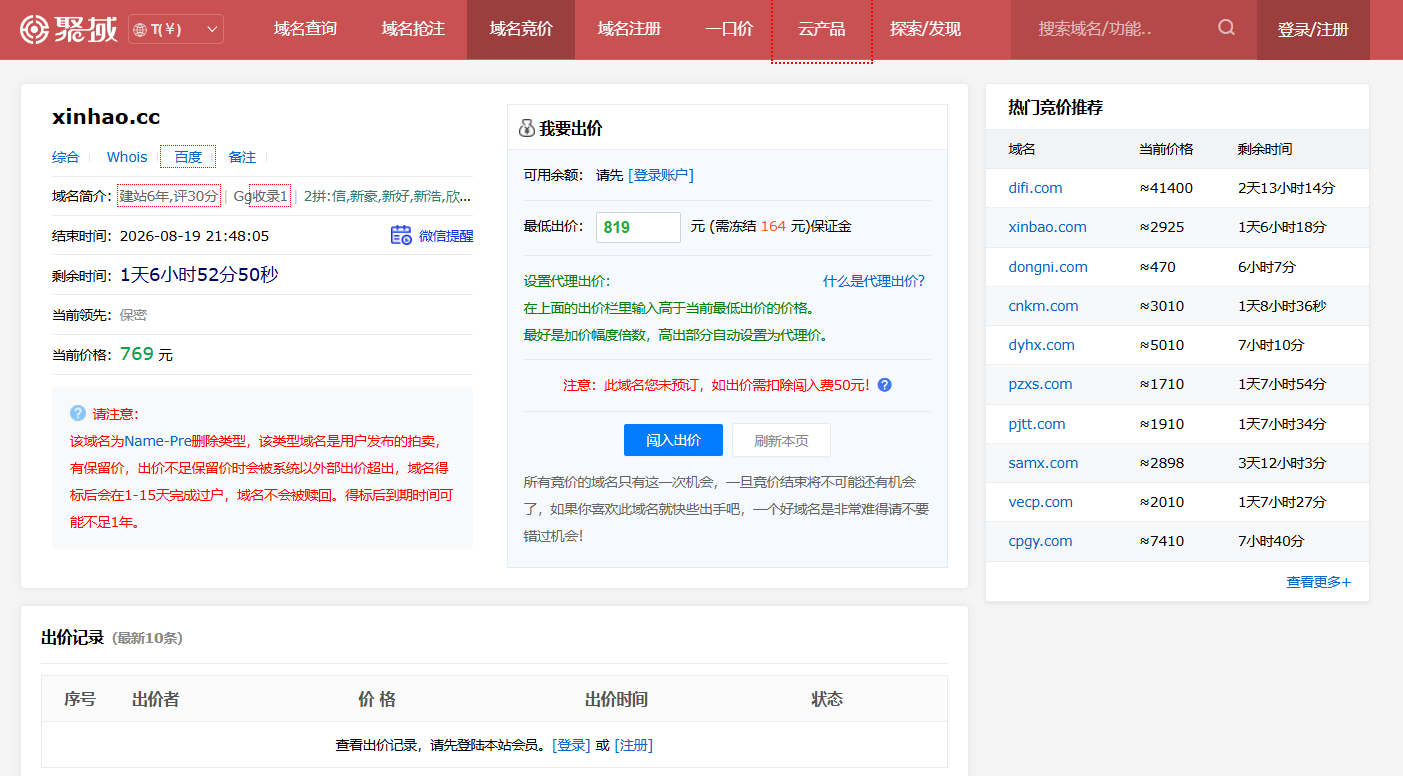1403x776 pixels.
Task: Focus the domain search box
Action: point(1120,29)
